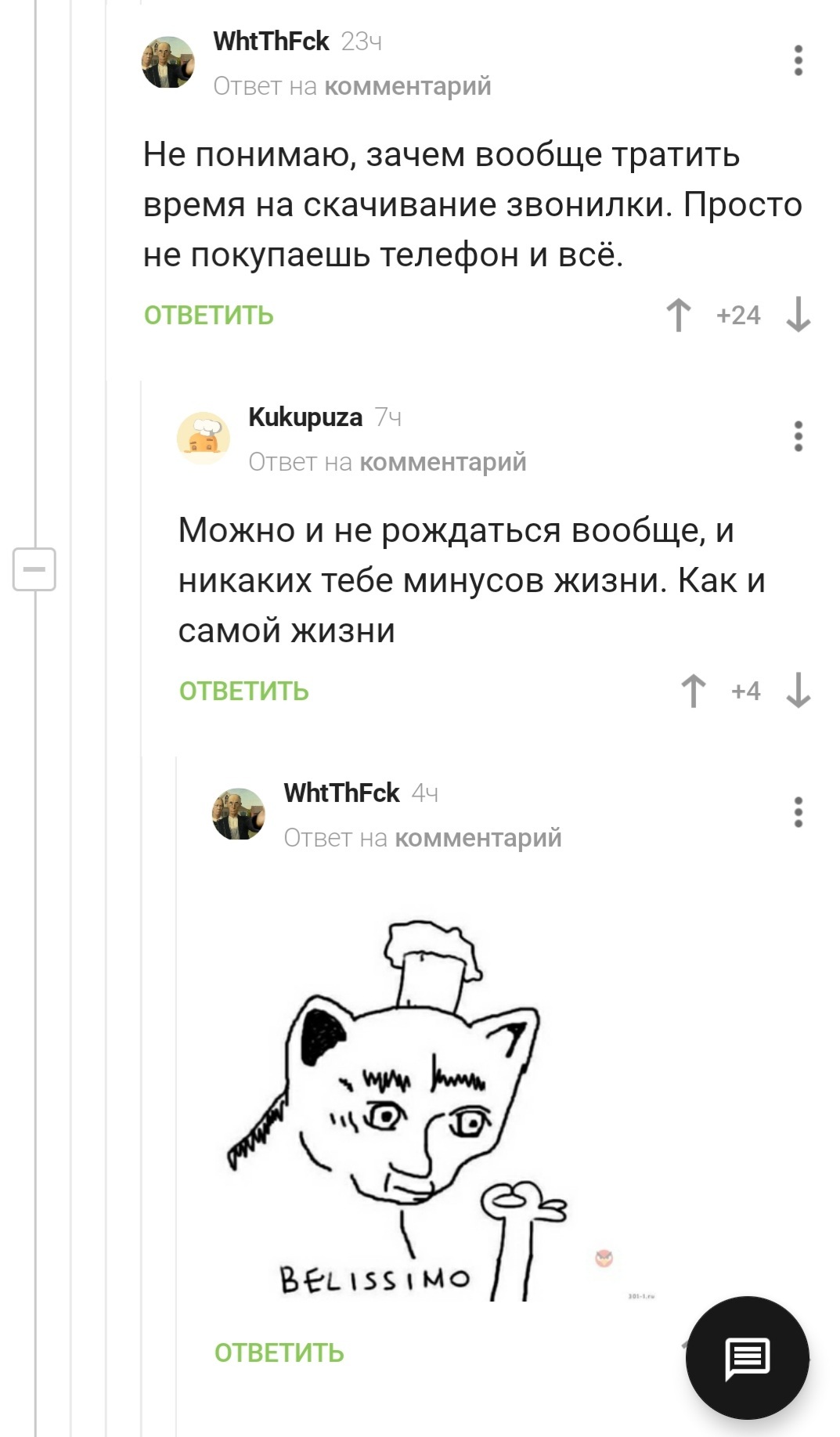Open three-dot menu on WhtThFck's first comment
Screen dimensions: 840x1437
[798, 61]
